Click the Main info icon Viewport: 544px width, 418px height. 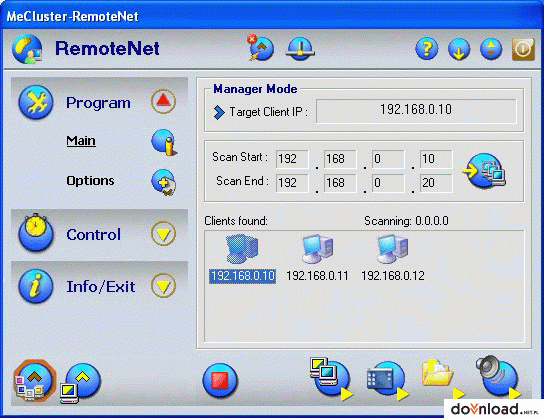pos(164,142)
